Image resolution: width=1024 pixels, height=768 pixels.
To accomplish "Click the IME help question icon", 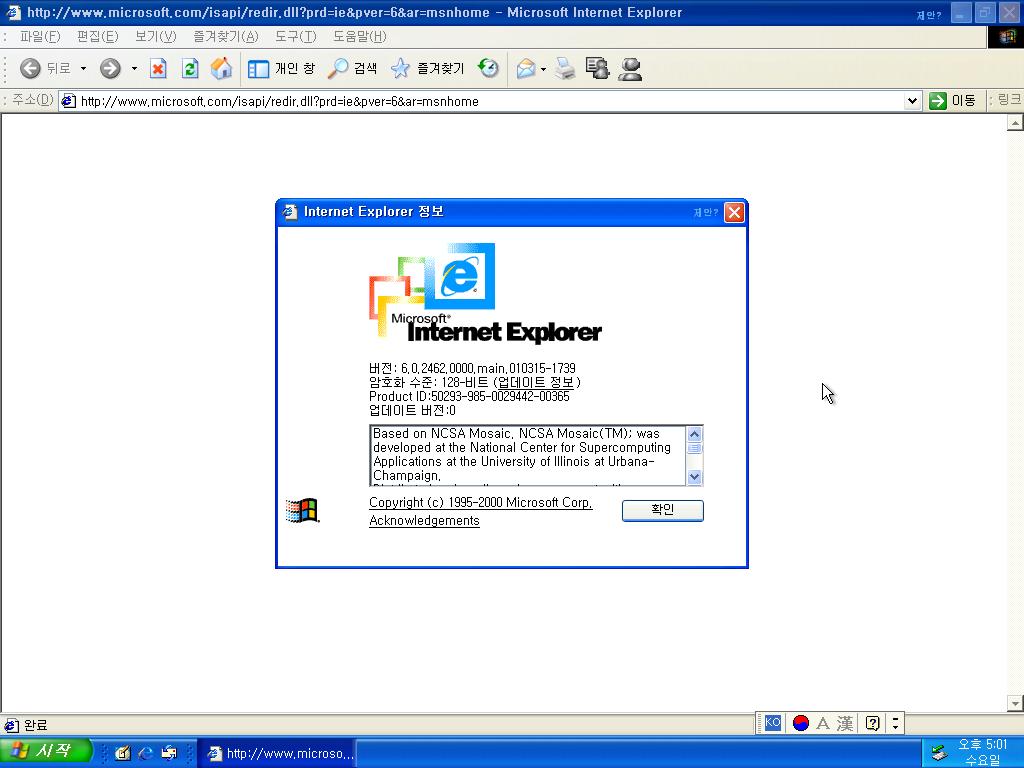I will (x=872, y=723).
